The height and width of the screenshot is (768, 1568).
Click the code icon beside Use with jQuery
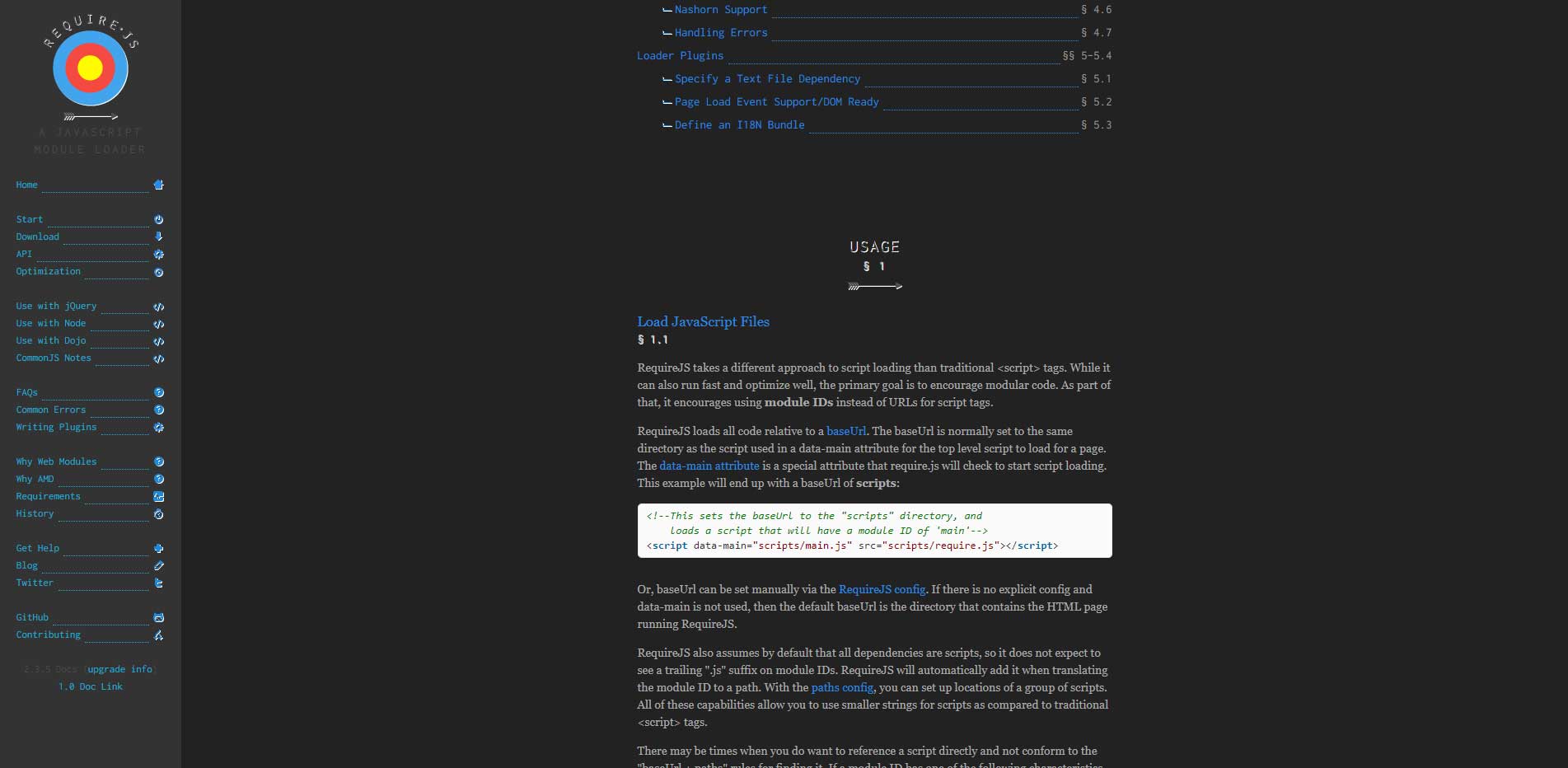(x=159, y=307)
